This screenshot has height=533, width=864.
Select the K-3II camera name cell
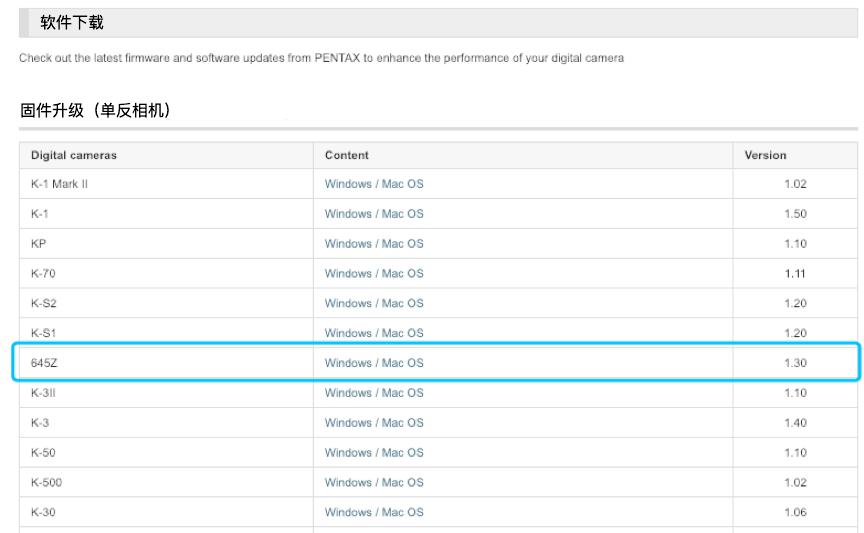point(166,393)
